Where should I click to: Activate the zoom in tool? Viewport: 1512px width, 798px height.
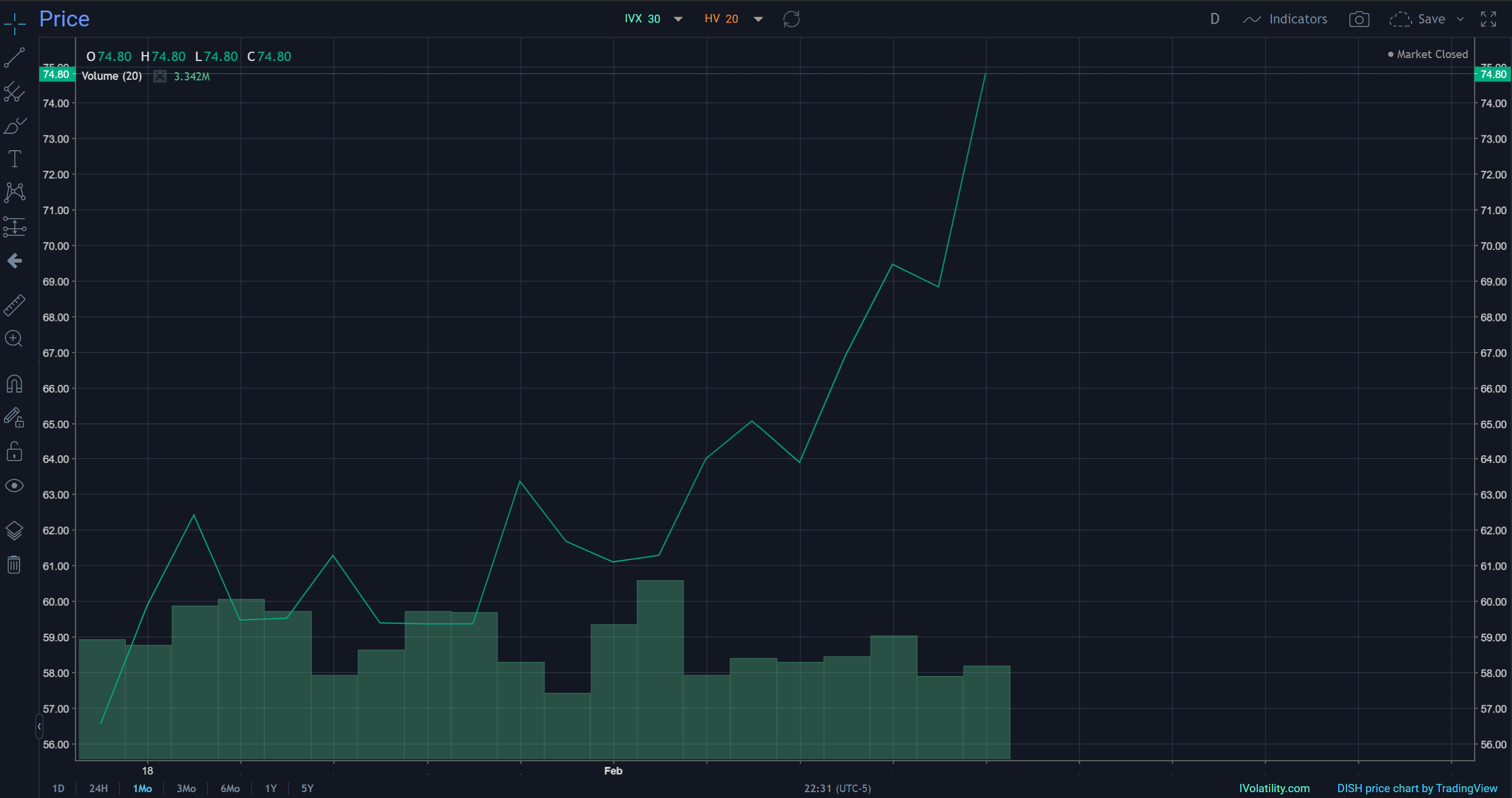pos(14,339)
